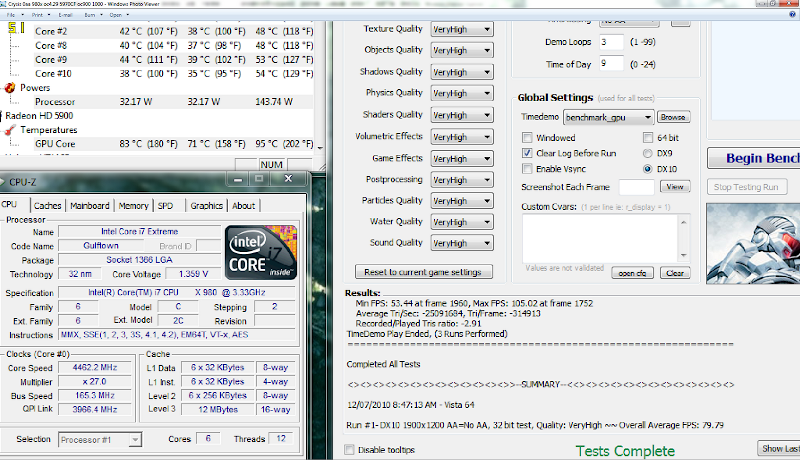800x460 pixels.
Task: Click inside the Custom Cvars text area
Action: [x=601, y=238]
